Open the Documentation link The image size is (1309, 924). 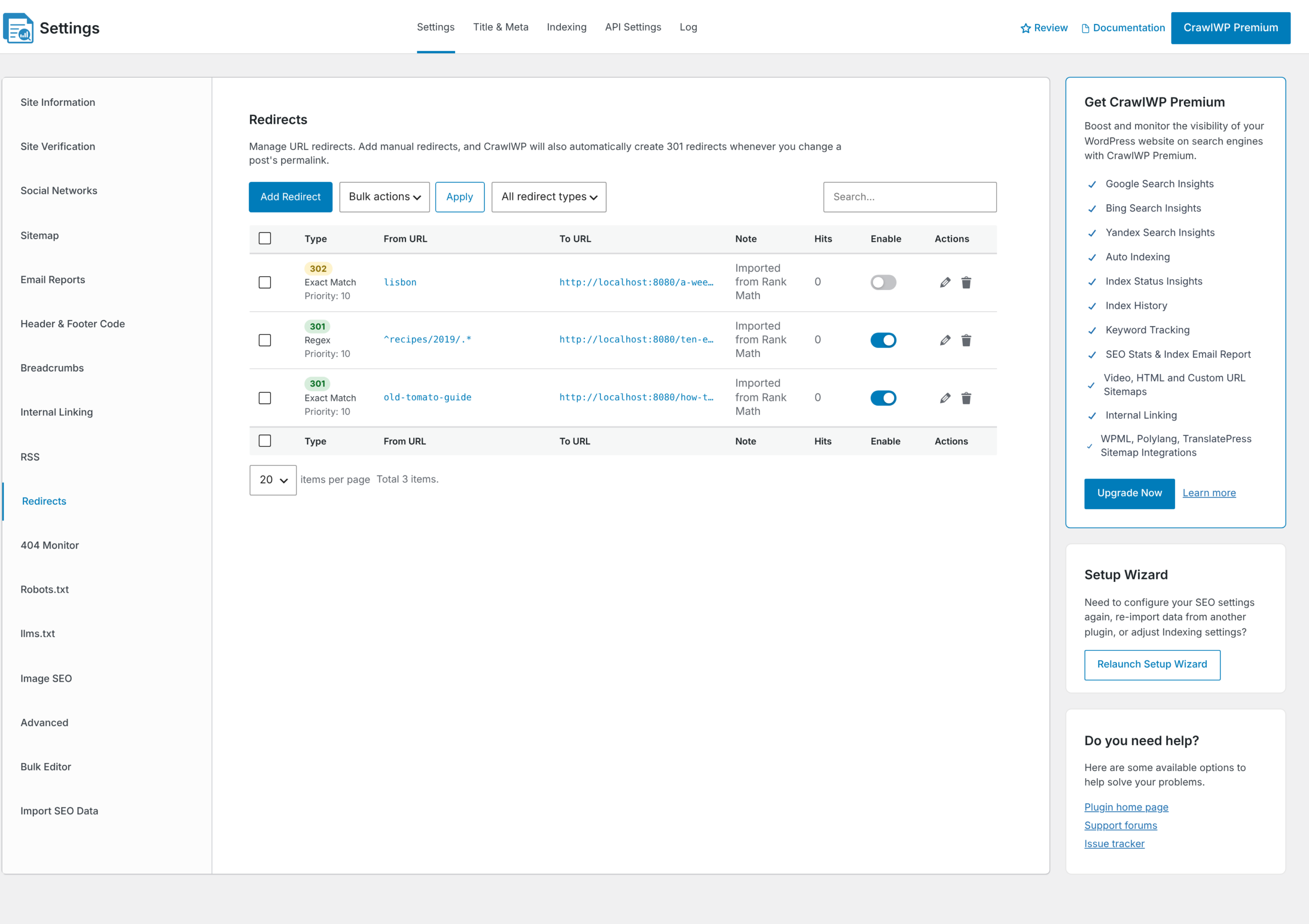click(1122, 28)
